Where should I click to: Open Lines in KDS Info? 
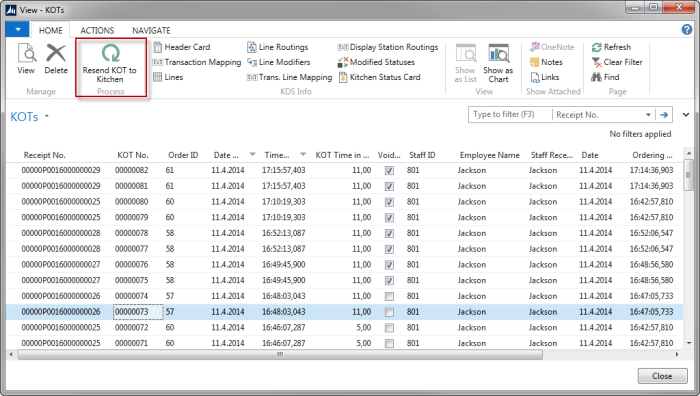point(168,77)
